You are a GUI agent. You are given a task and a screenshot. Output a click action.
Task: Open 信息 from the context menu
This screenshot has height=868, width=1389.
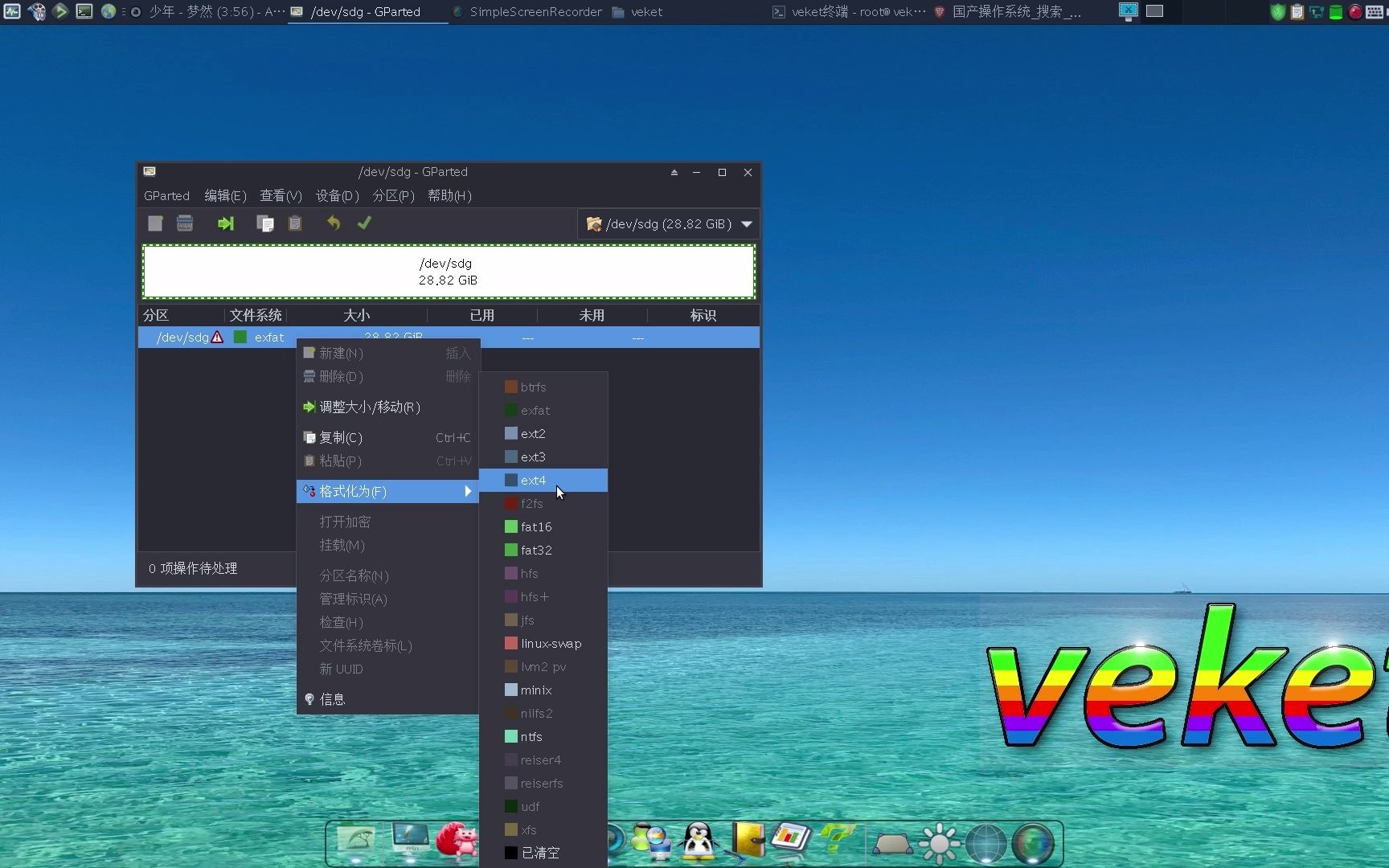click(388, 700)
